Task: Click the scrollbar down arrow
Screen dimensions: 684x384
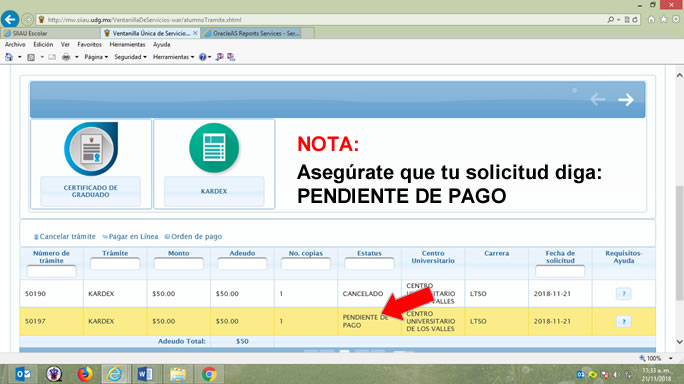Action: (679, 342)
